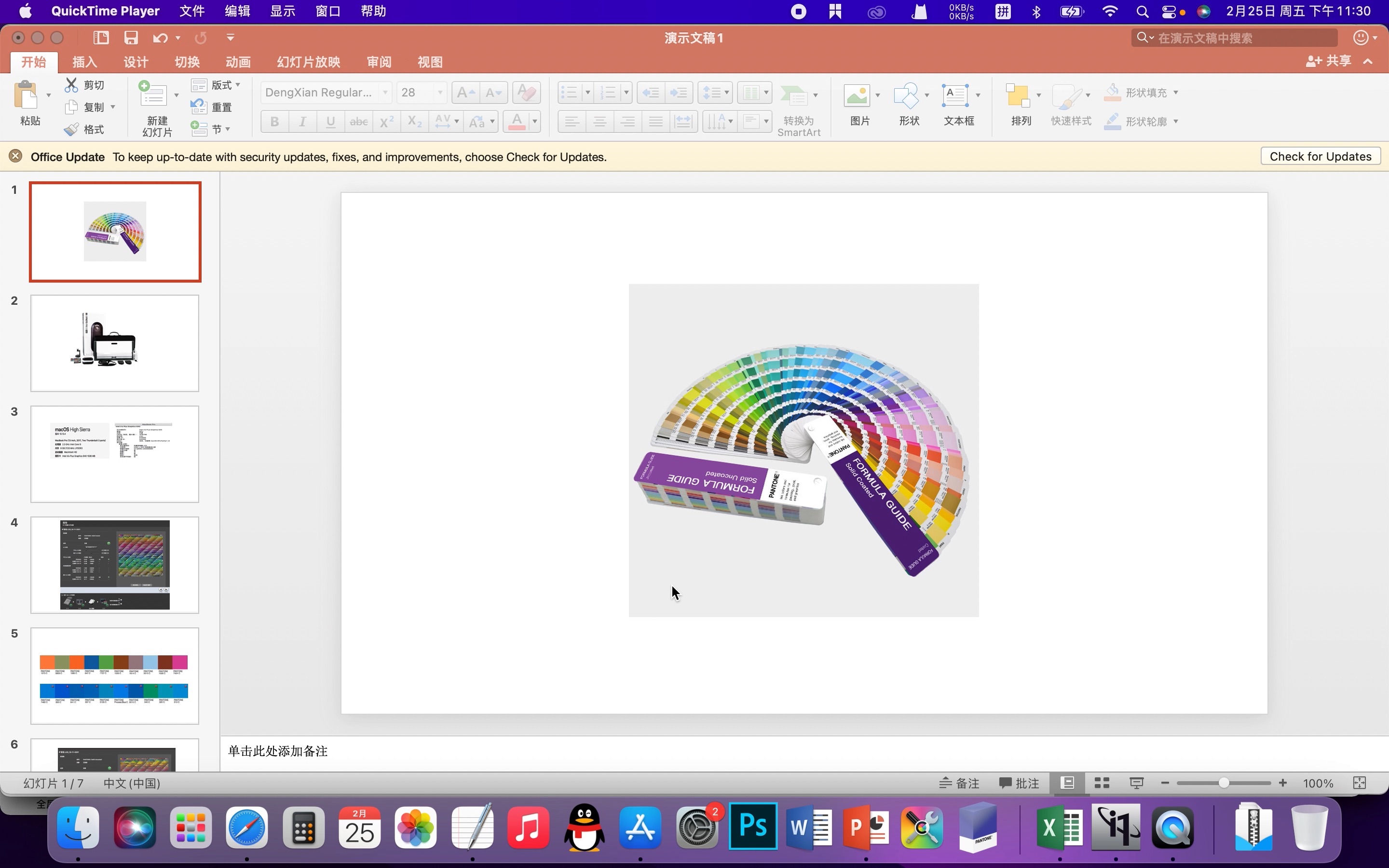
Task: Click the 新建幻灯片 new slide icon
Action: pos(153,95)
